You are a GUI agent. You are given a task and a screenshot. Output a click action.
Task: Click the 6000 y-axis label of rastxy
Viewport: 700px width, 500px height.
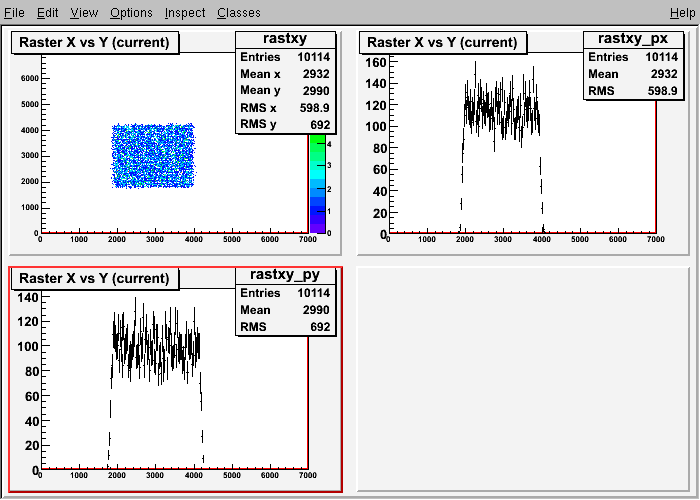click(29, 78)
